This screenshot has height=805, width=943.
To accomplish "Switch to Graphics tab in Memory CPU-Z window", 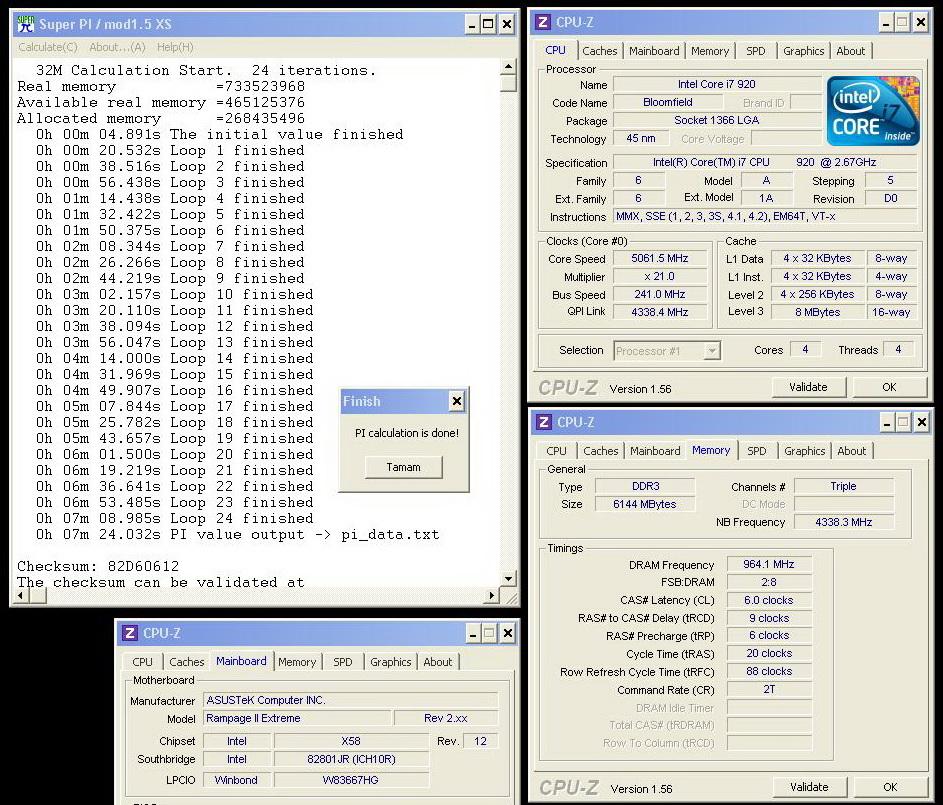I will click(x=805, y=451).
